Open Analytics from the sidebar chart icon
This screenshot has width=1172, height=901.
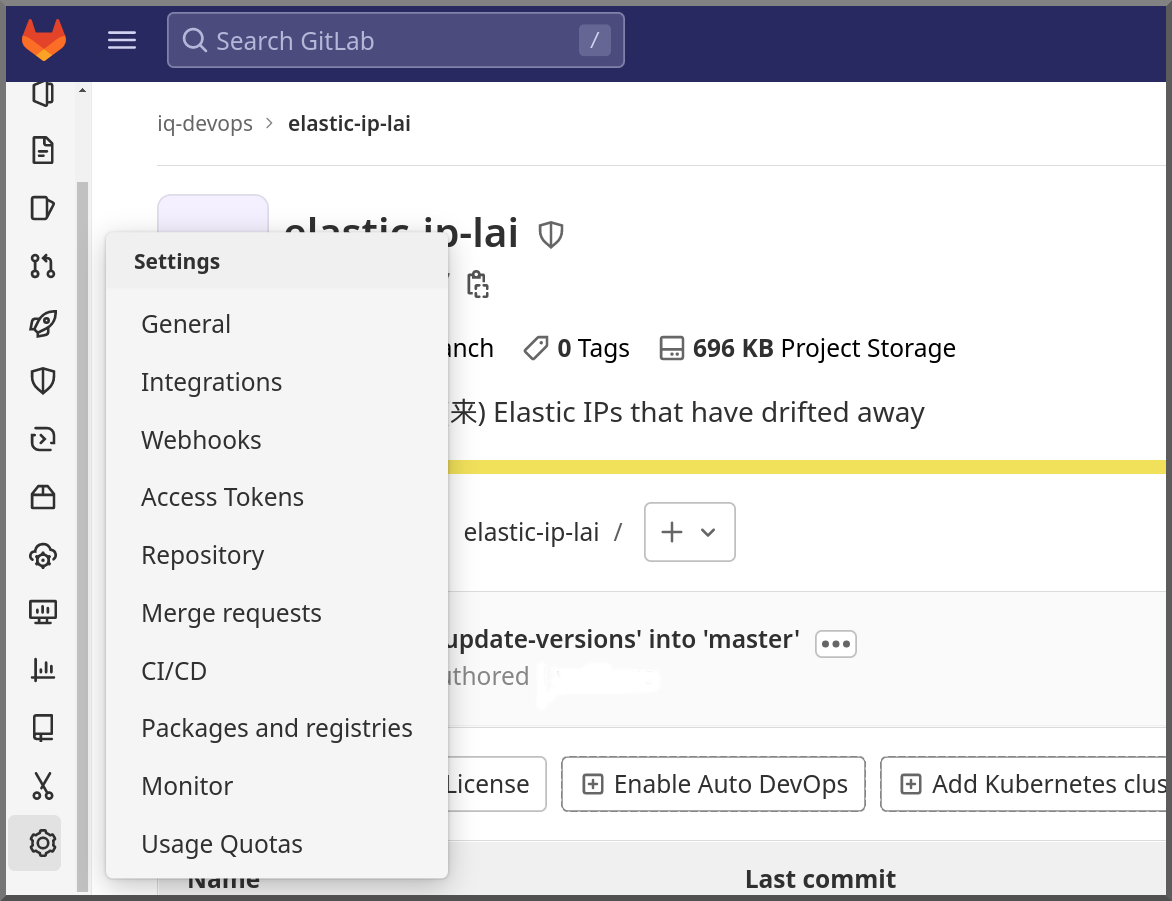pyautogui.click(x=43, y=670)
